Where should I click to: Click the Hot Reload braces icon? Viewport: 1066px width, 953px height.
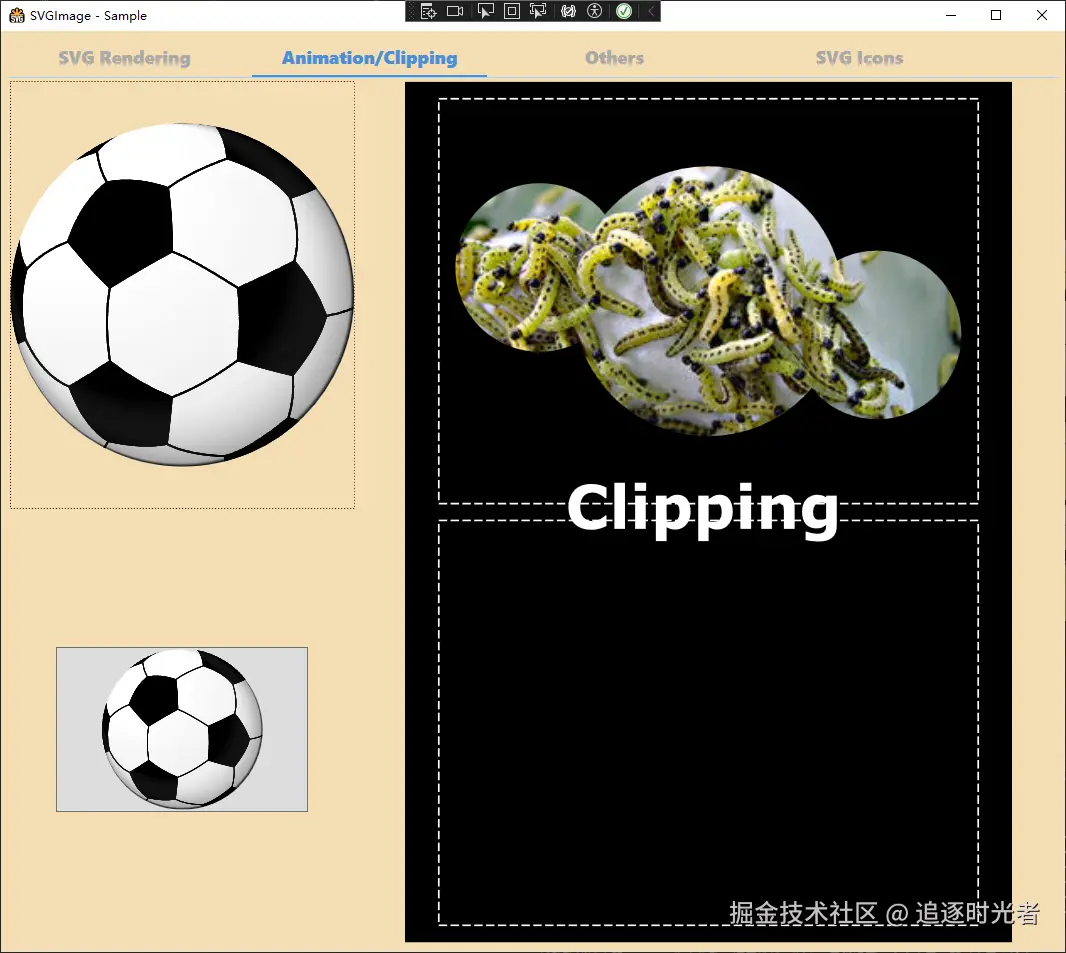point(568,11)
